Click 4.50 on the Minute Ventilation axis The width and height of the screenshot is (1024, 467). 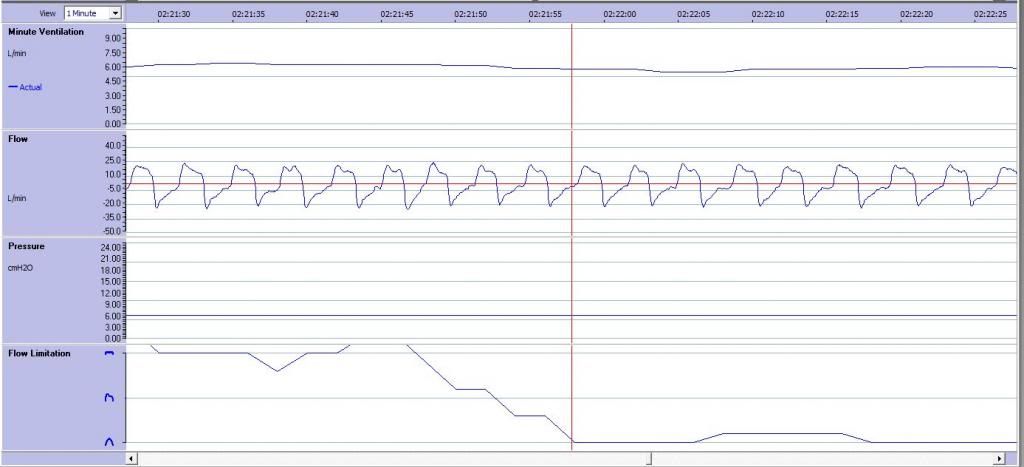tap(112, 81)
